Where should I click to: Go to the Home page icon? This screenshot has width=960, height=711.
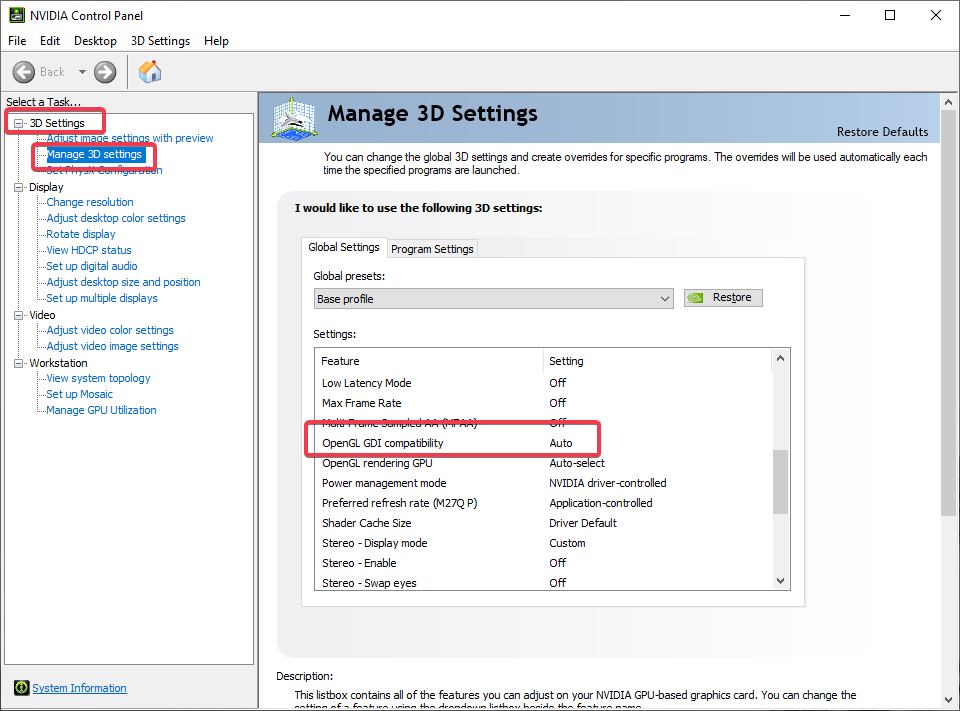[x=150, y=72]
